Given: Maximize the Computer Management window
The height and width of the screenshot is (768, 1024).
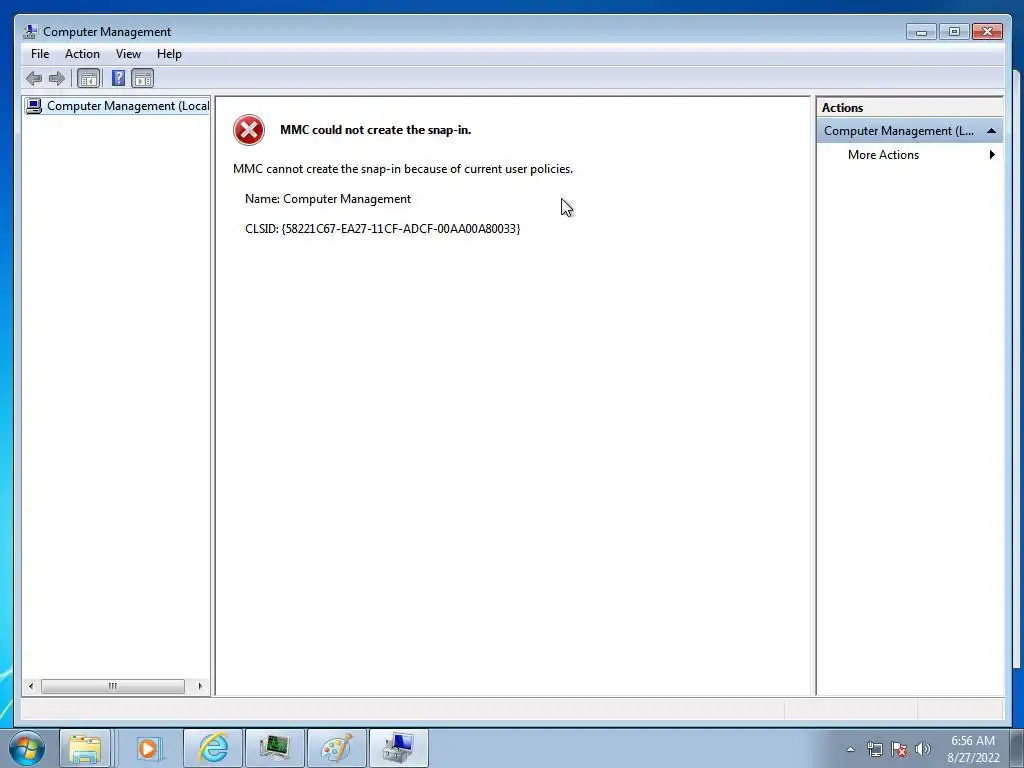Looking at the screenshot, I should [954, 31].
